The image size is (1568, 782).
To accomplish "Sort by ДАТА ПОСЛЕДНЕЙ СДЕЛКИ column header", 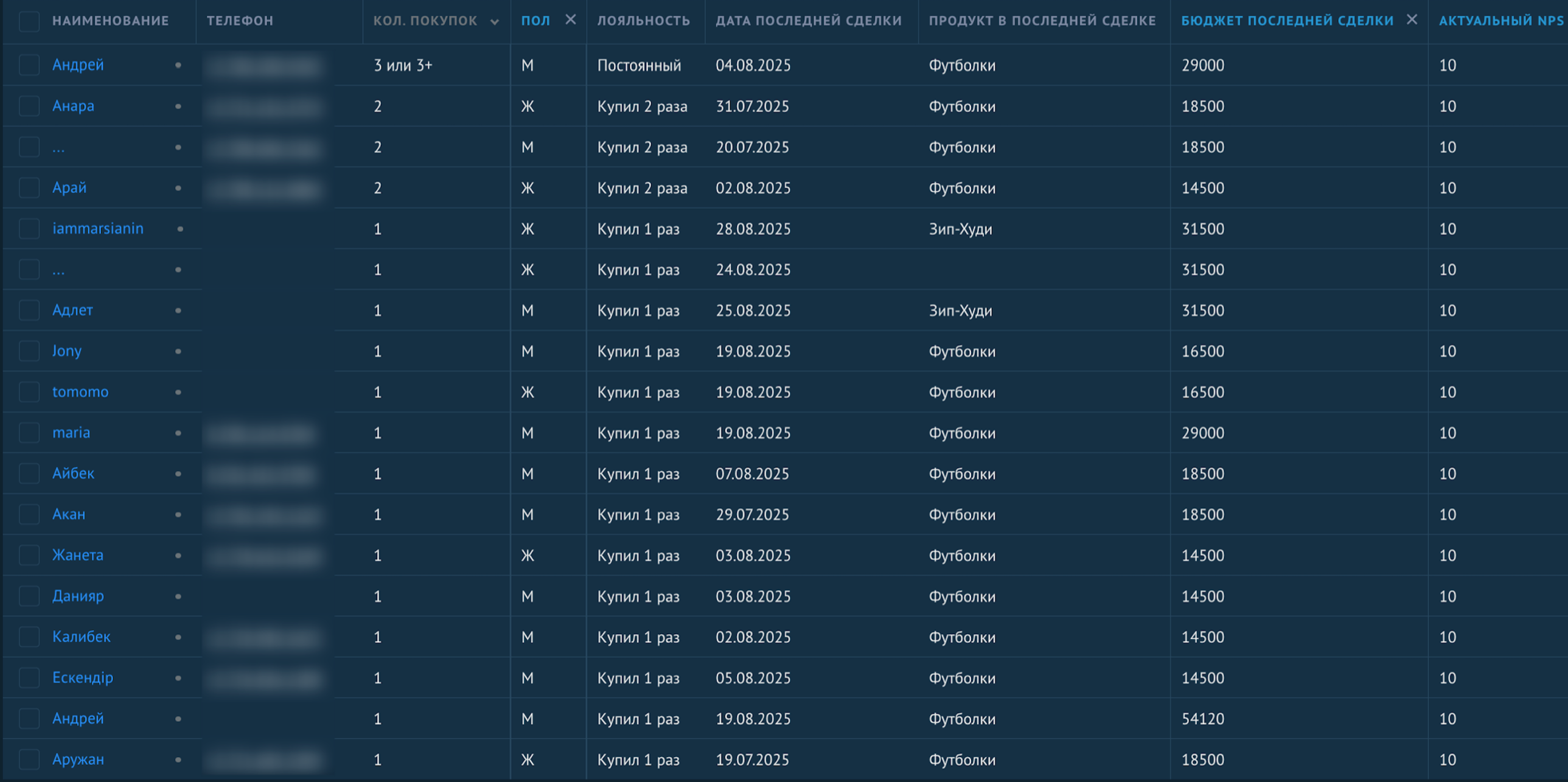I will pyautogui.click(x=809, y=21).
